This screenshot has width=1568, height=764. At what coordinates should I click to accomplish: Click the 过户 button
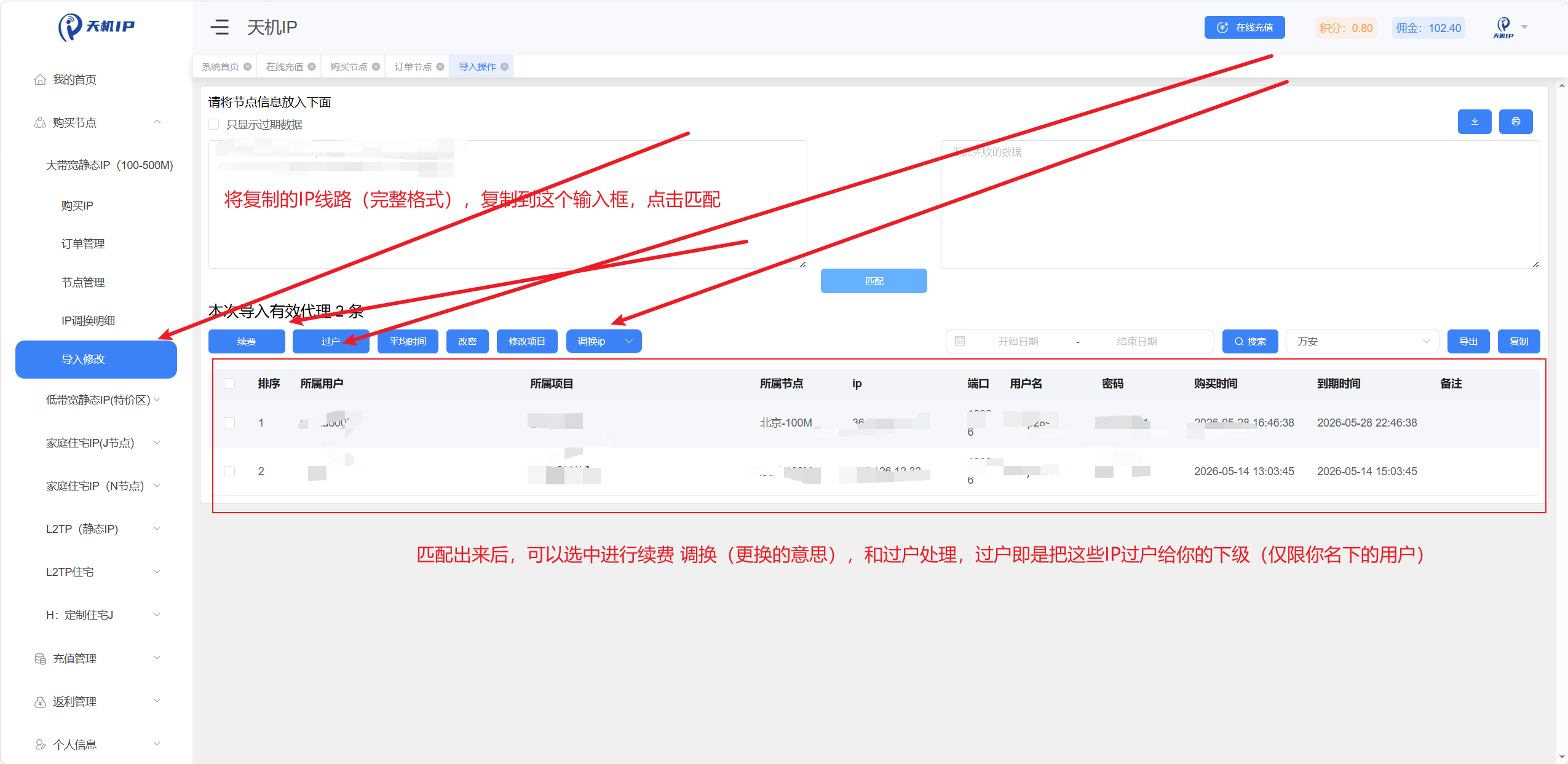331,341
